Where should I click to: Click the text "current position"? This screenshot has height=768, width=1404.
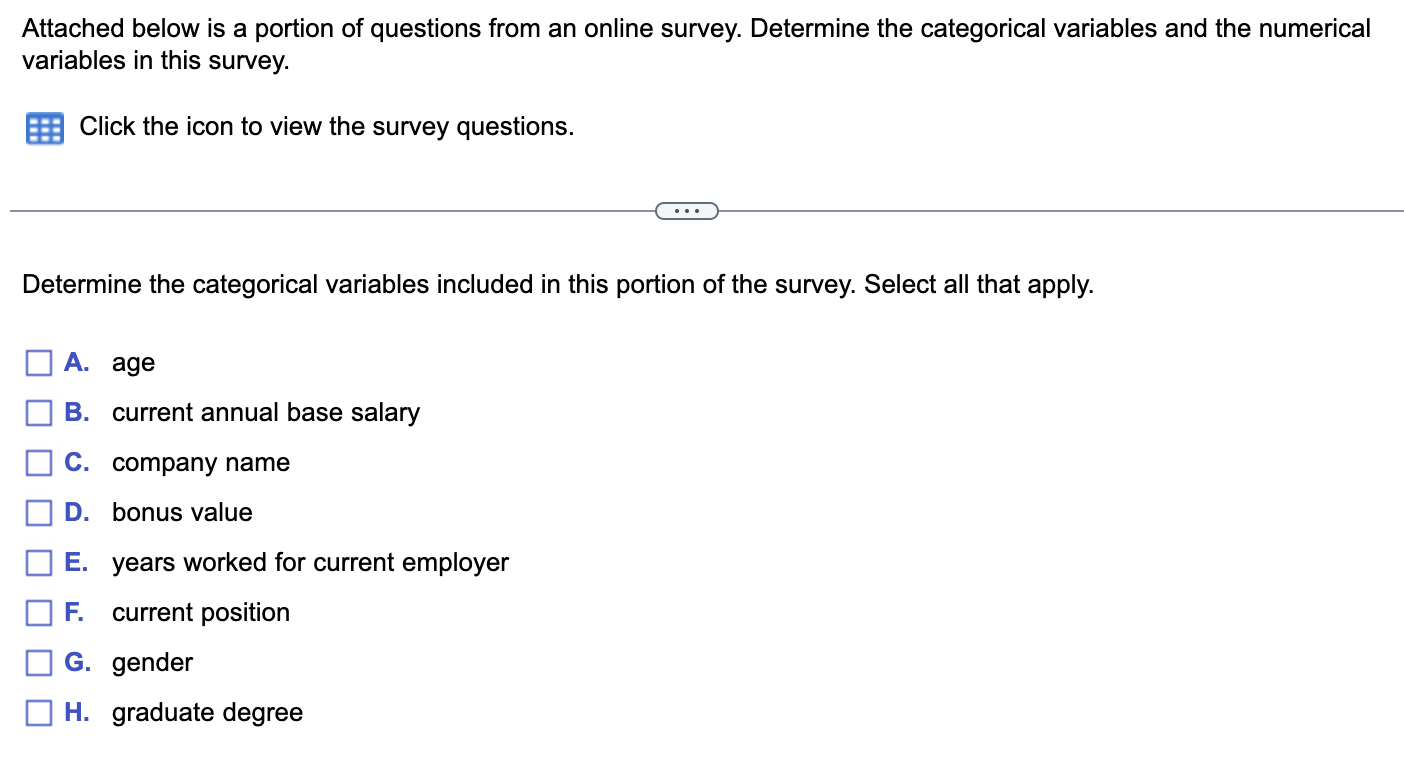[200, 612]
